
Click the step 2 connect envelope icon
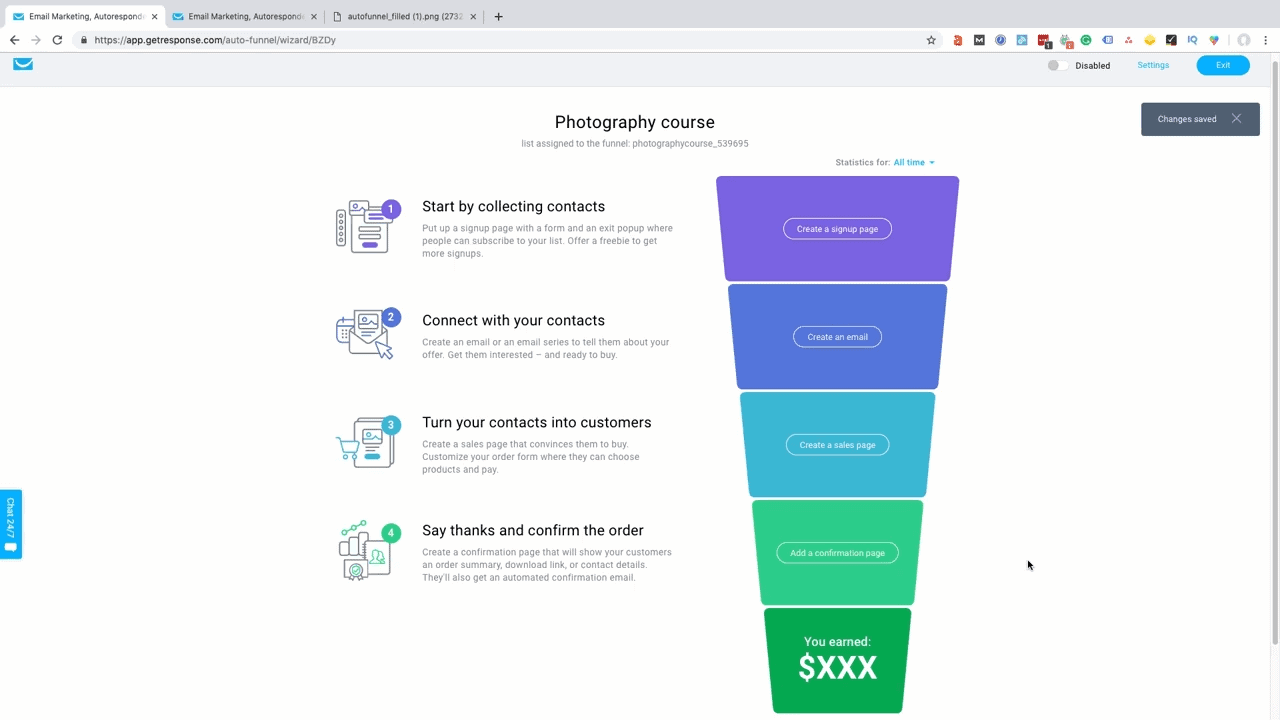(367, 334)
